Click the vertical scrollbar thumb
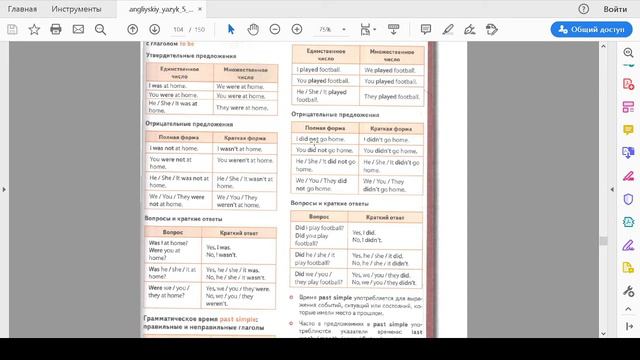Image resolution: width=640 pixels, height=360 pixels. point(604,241)
